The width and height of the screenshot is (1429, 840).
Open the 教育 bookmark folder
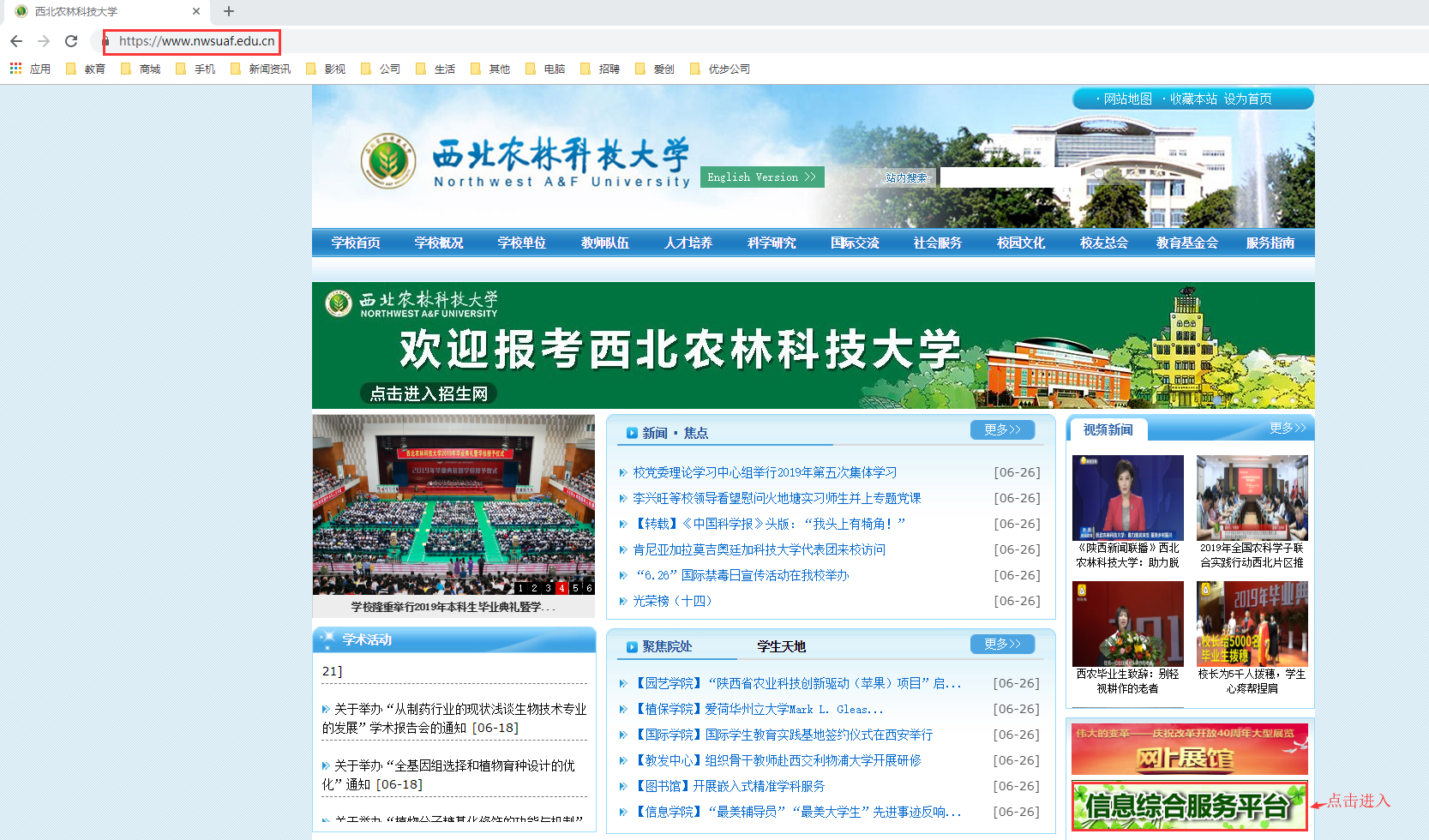point(86,69)
